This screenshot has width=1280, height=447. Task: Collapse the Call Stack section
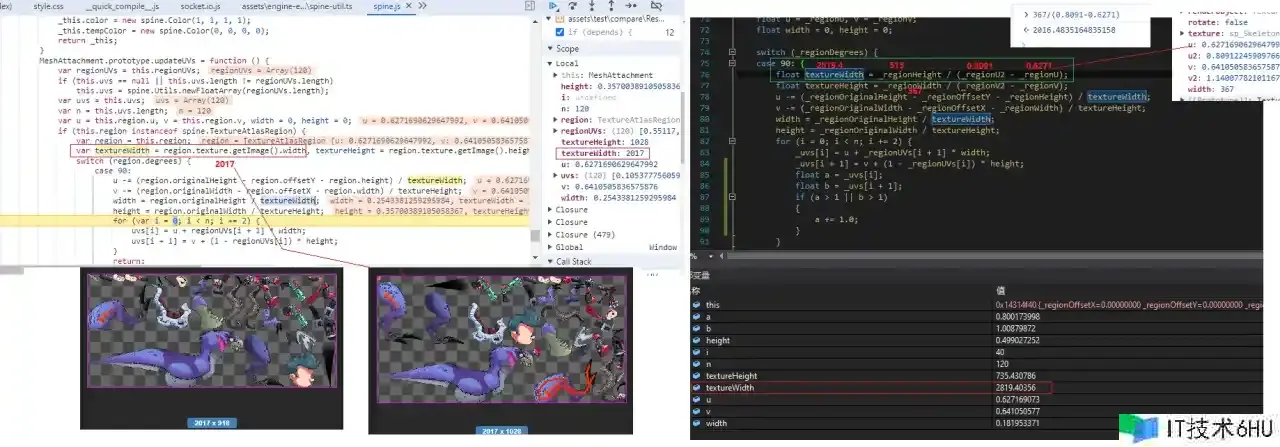click(549, 262)
